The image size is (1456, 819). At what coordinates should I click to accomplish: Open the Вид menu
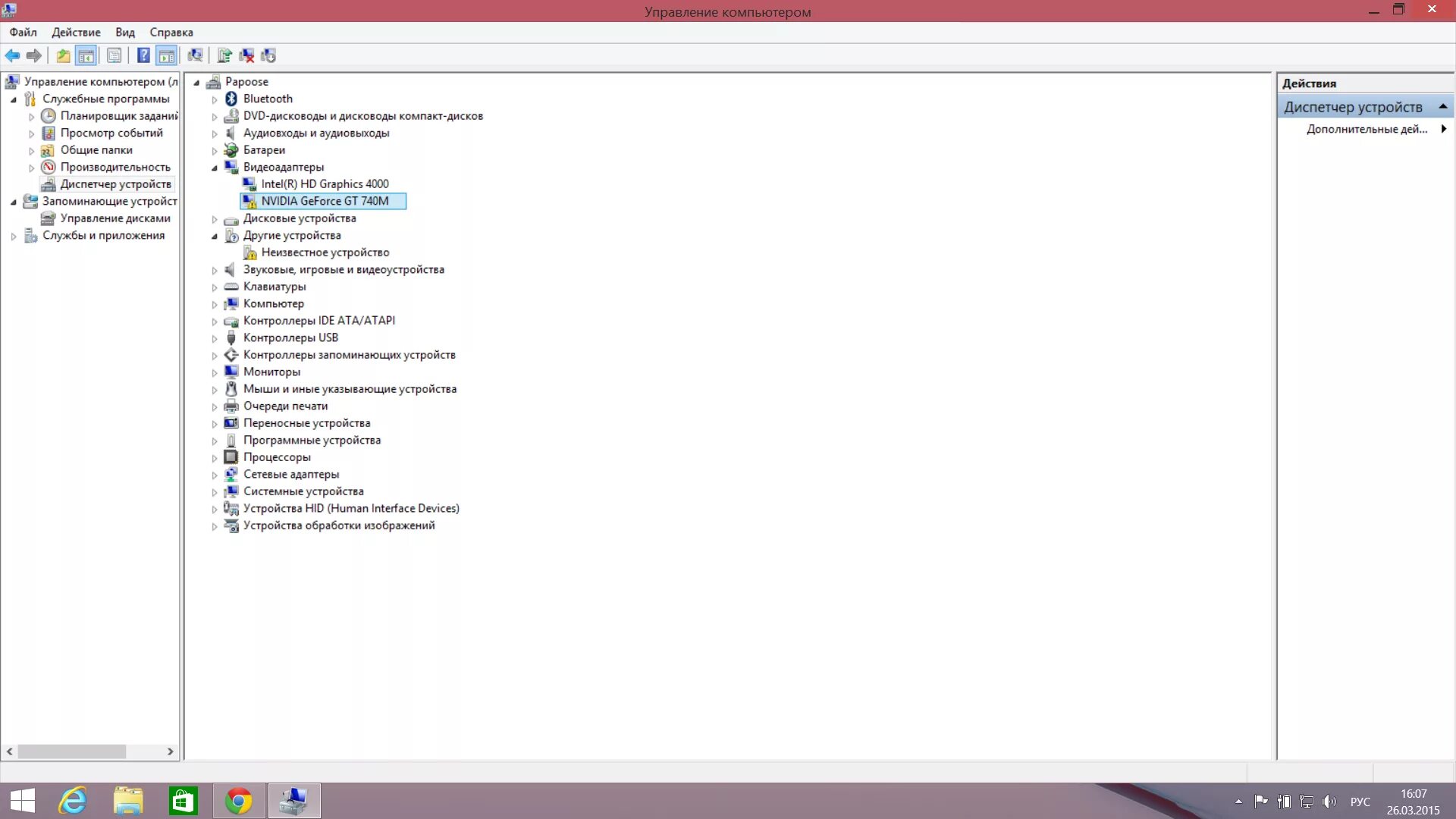pyautogui.click(x=124, y=32)
